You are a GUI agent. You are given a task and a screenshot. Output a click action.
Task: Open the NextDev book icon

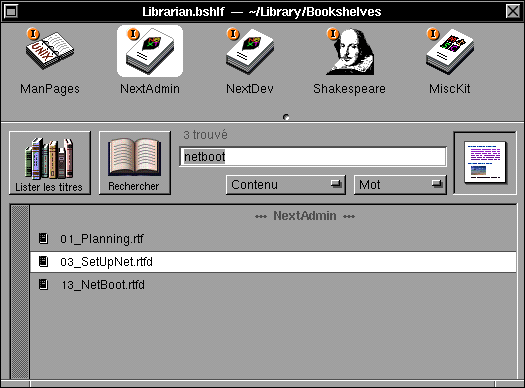[249, 51]
